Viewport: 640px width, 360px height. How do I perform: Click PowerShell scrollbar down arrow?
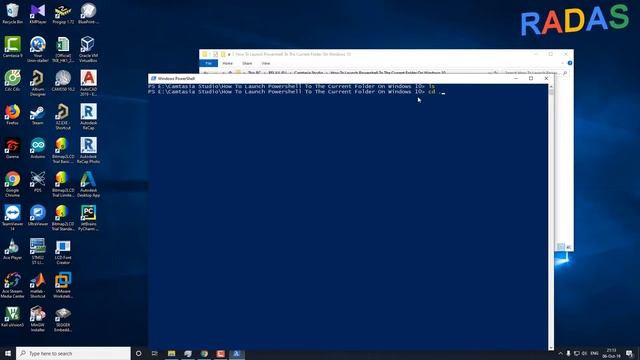point(551,348)
